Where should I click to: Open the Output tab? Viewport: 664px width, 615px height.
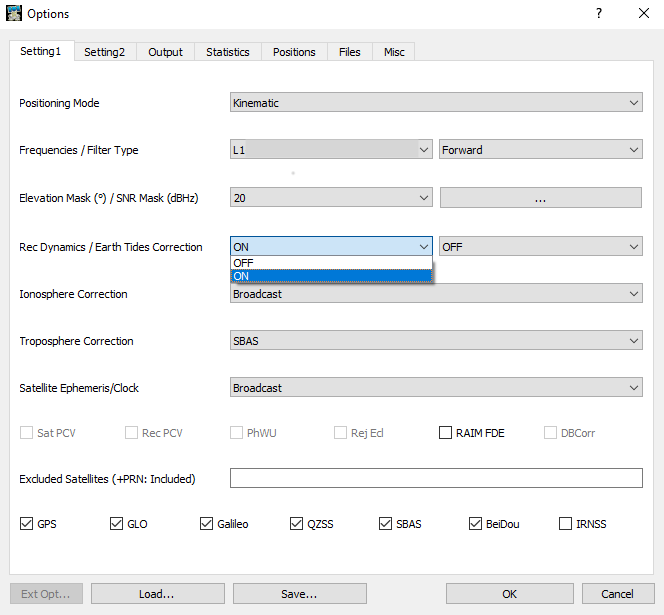point(165,52)
